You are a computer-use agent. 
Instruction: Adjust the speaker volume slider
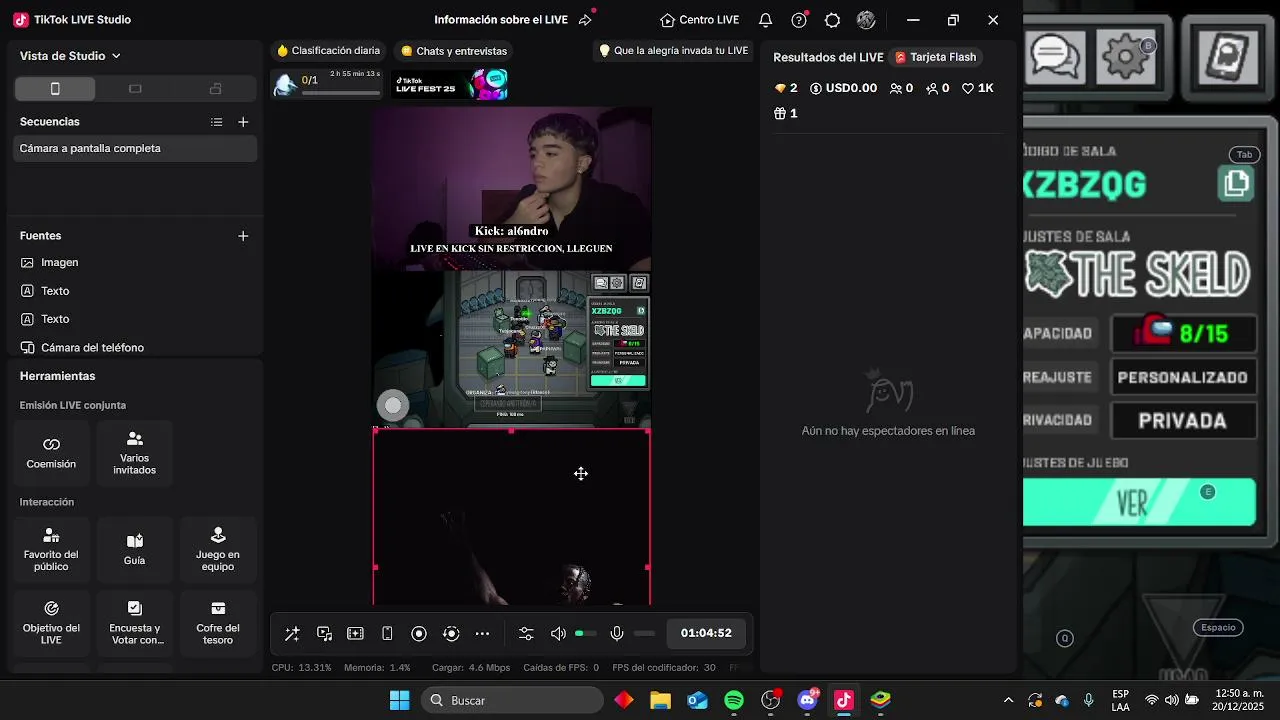[x=586, y=633]
